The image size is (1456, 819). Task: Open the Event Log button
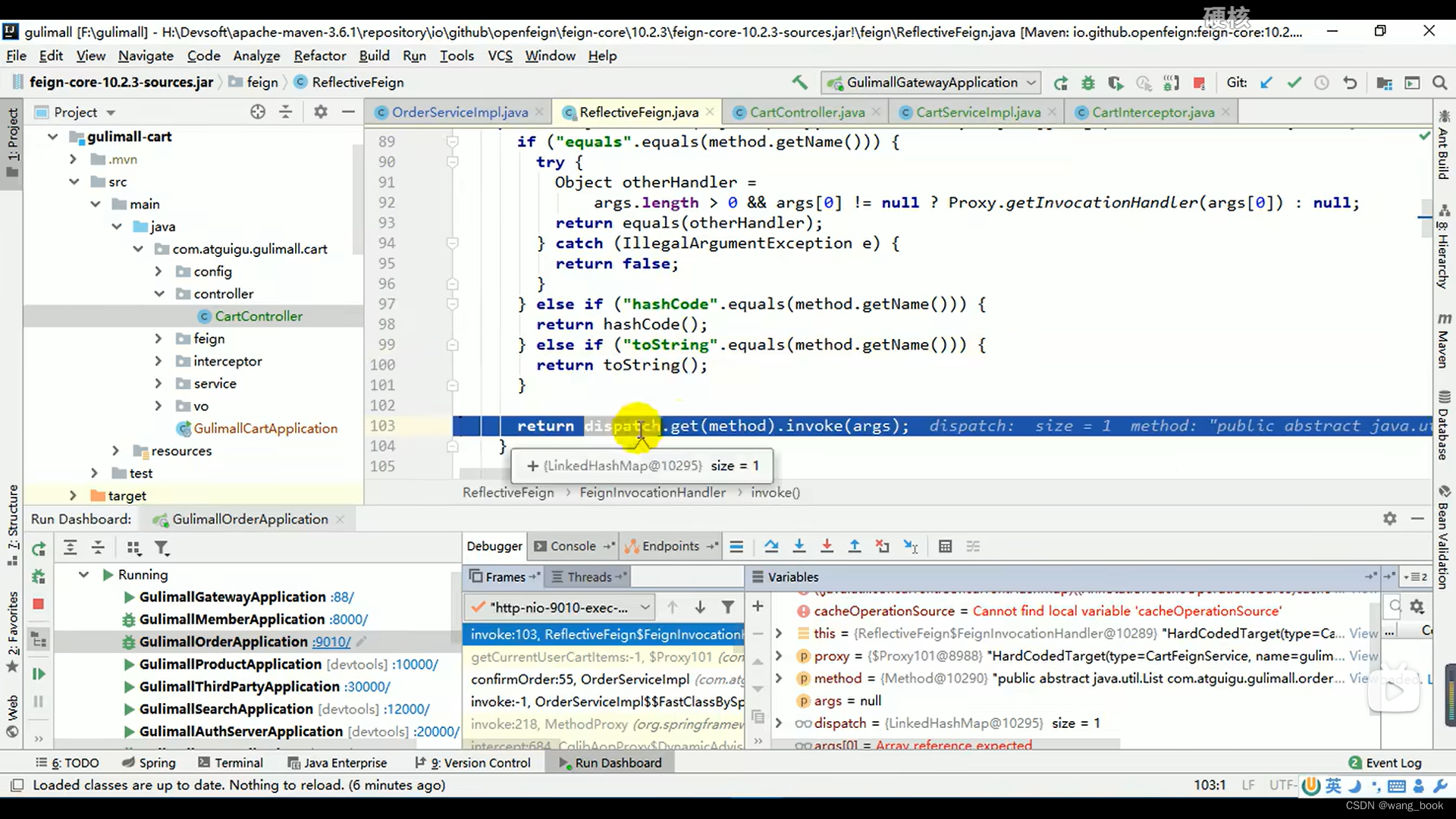click(1385, 763)
